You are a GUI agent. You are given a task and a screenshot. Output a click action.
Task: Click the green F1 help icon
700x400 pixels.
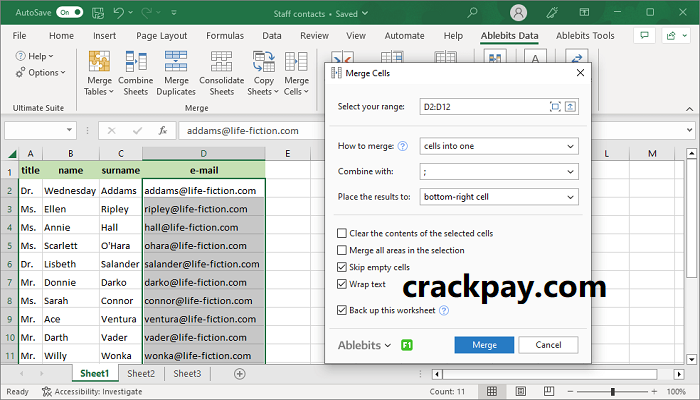407,345
